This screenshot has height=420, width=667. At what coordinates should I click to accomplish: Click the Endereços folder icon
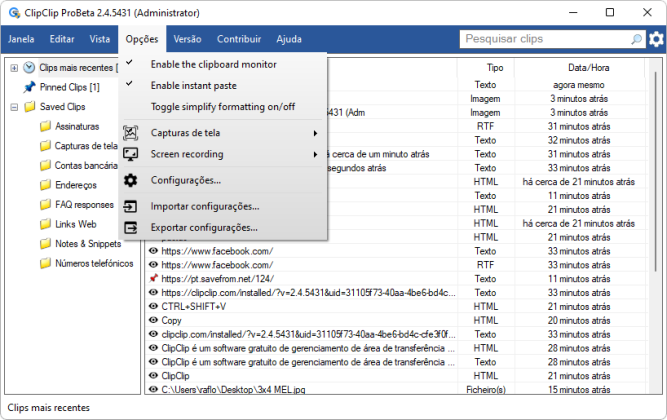tap(45, 185)
